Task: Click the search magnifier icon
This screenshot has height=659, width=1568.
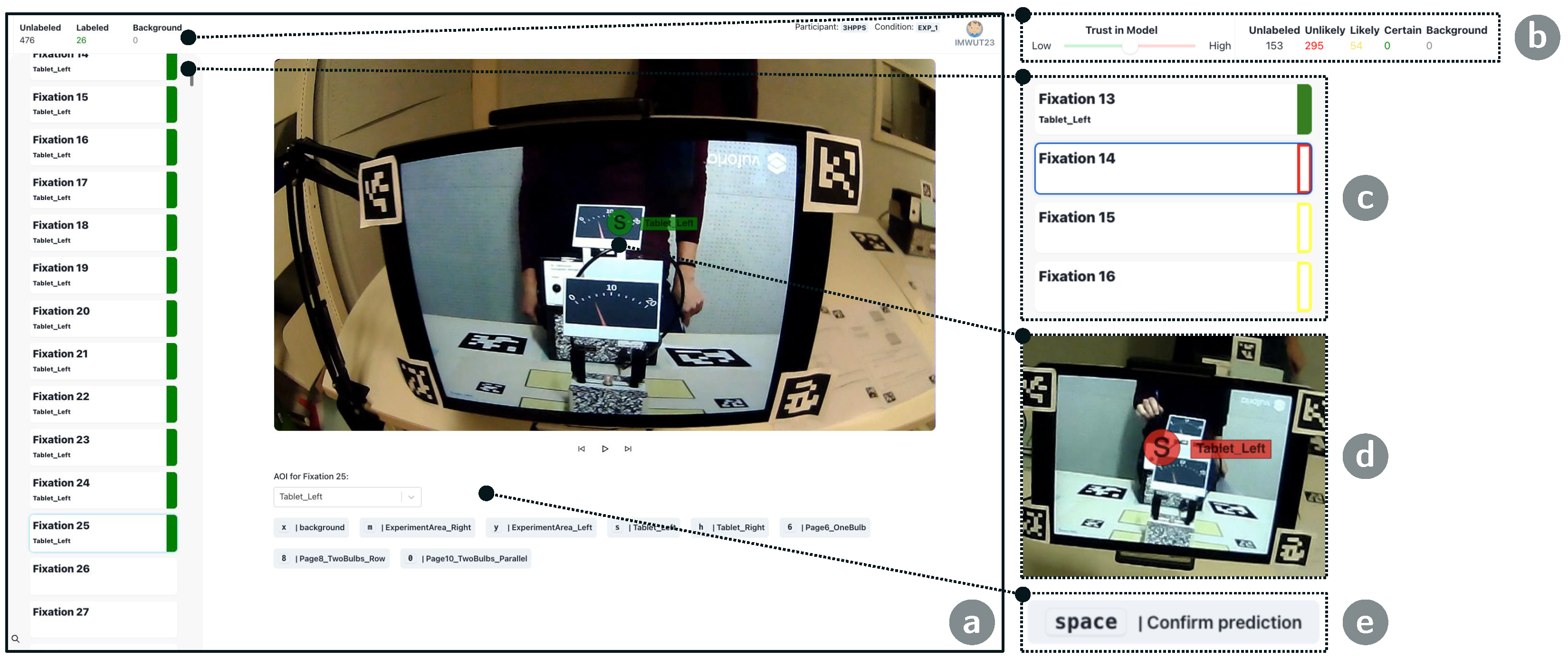Action: pyautogui.click(x=15, y=638)
